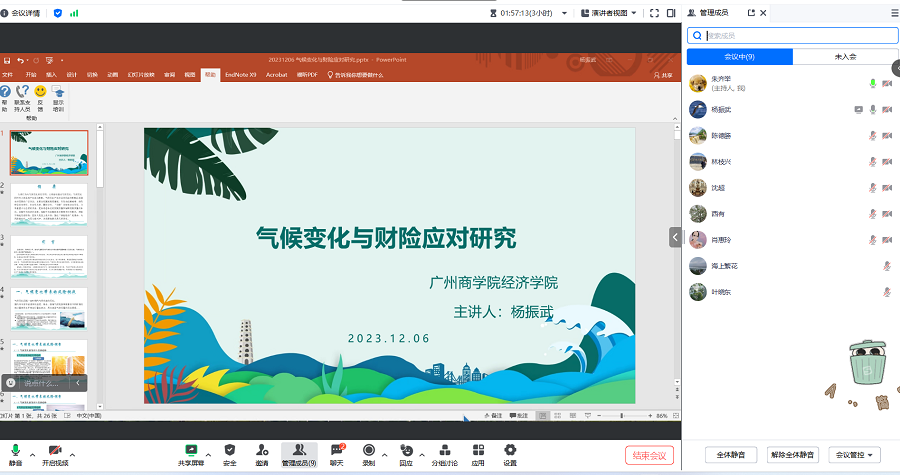The height and width of the screenshot is (475, 900).
Task: Open the 设置 settings gear icon
Action: (x=510, y=451)
